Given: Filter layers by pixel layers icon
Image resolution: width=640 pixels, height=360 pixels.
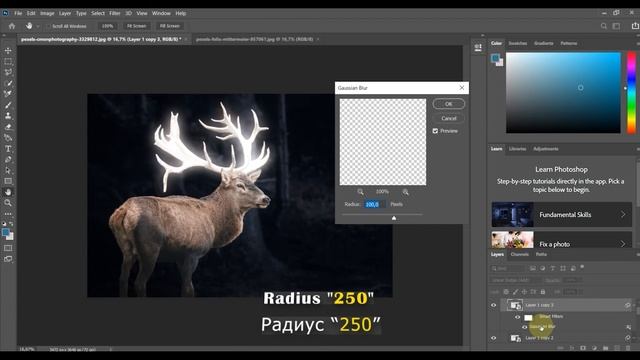Looking at the screenshot, I should (x=533, y=268).
